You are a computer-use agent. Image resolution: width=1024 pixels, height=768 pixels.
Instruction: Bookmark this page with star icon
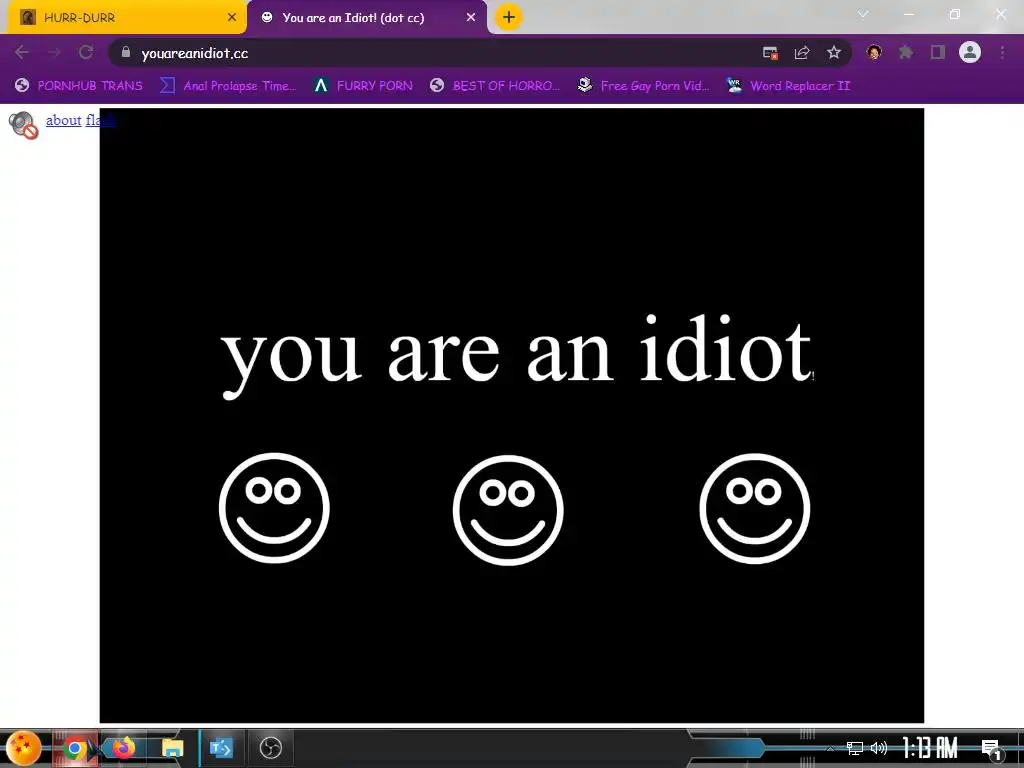(833, 53)
